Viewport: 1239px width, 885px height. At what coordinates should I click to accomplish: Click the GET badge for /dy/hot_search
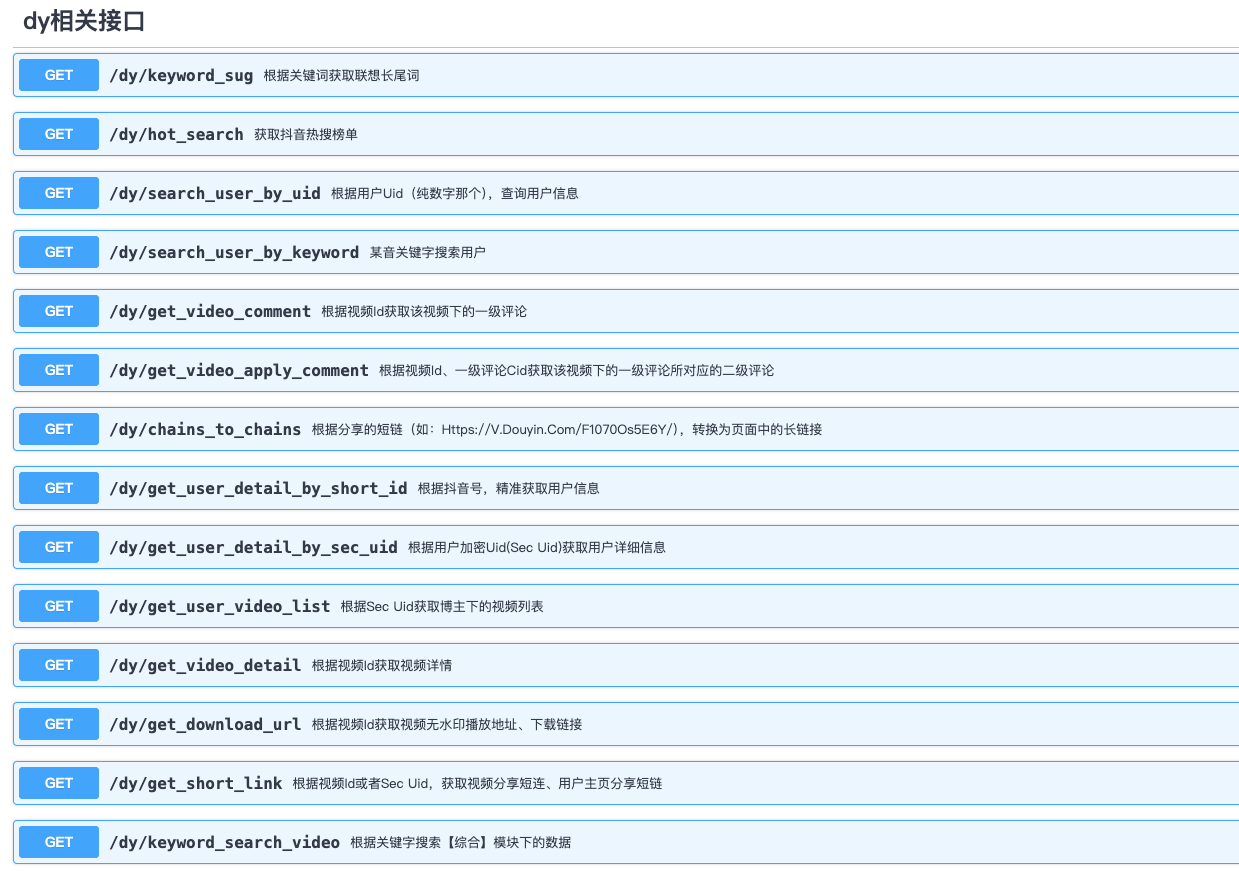point(59,134)
